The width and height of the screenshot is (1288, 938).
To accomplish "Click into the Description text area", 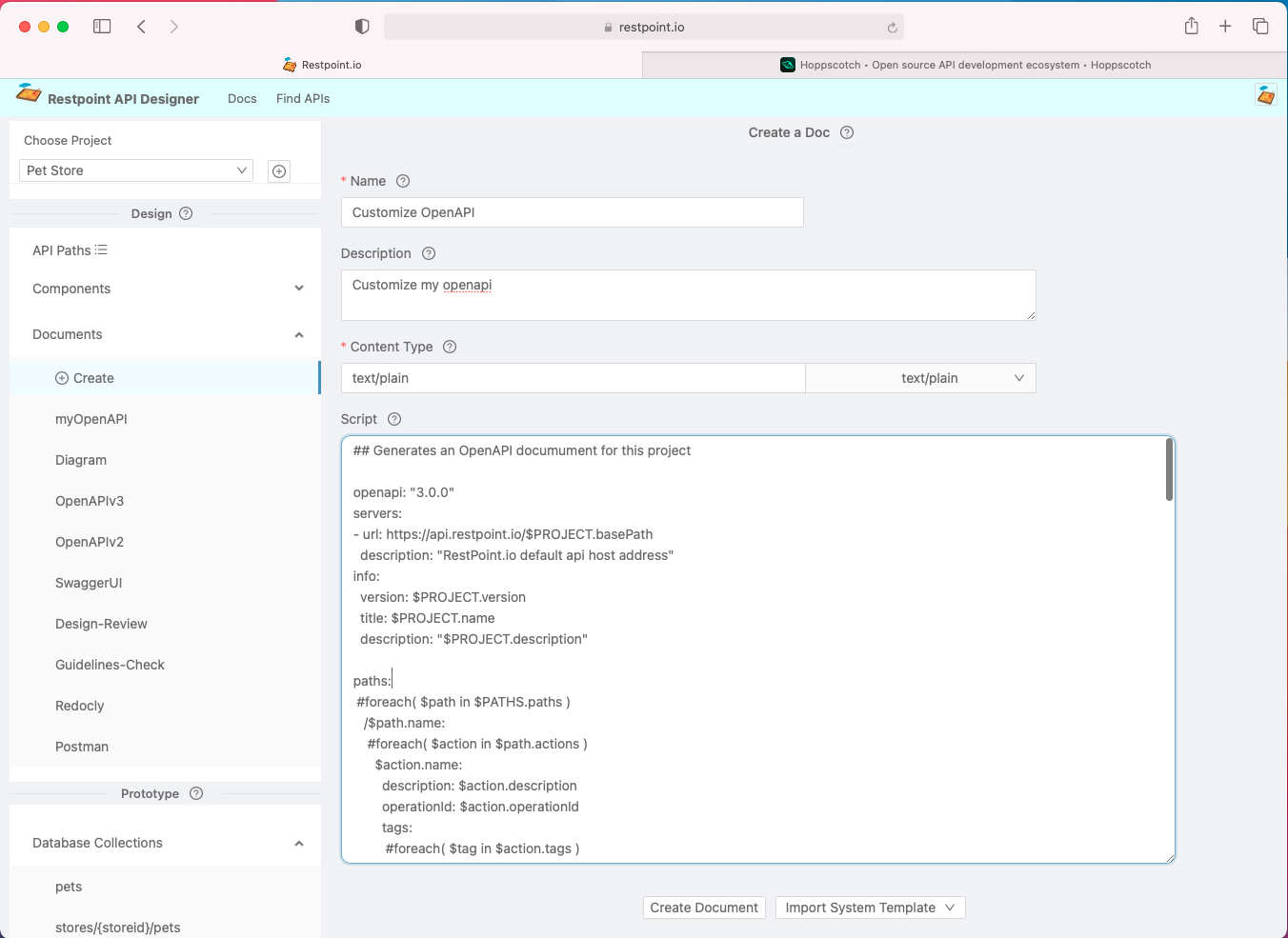I will [x=689, y=295].
